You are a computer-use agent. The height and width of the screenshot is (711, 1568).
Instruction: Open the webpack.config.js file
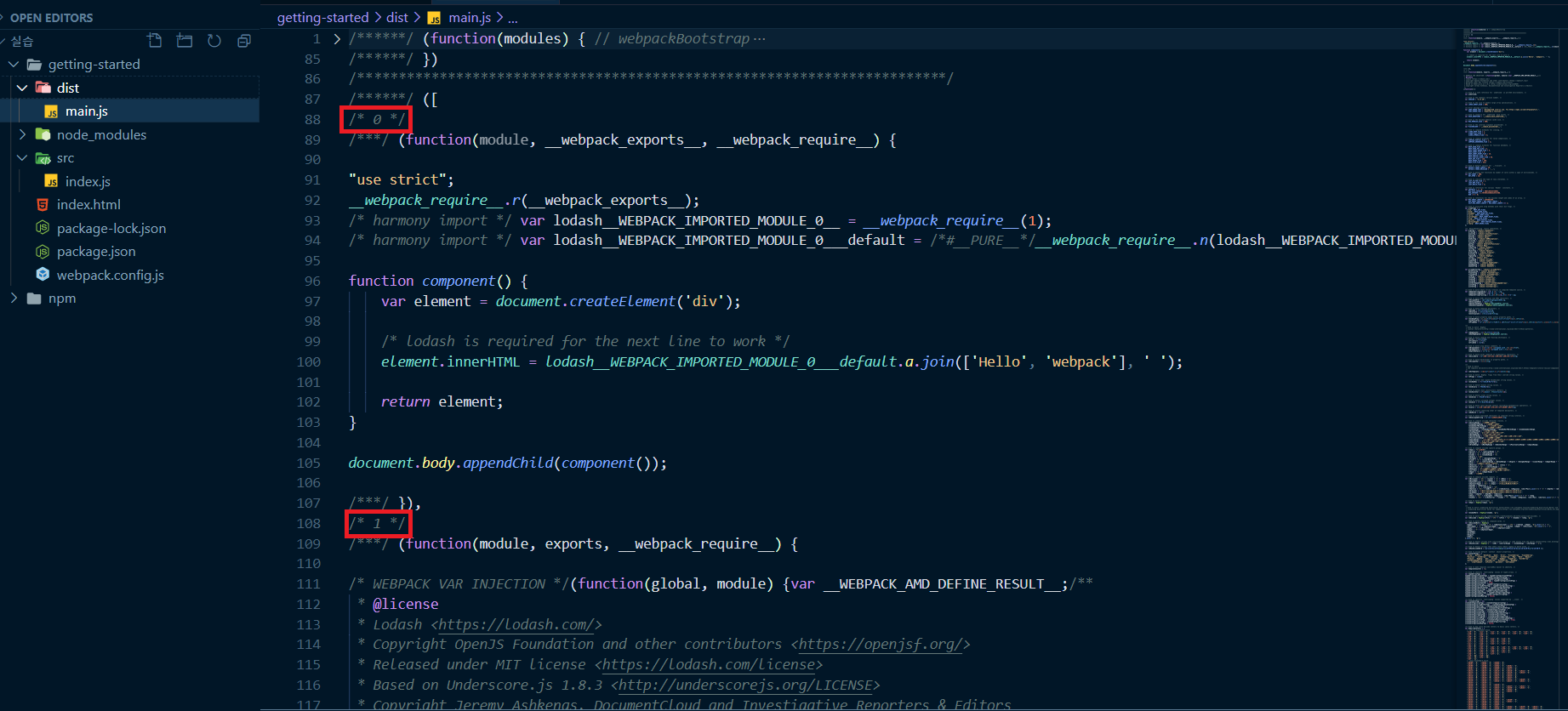pyautogui.click(x=110, y=275)
